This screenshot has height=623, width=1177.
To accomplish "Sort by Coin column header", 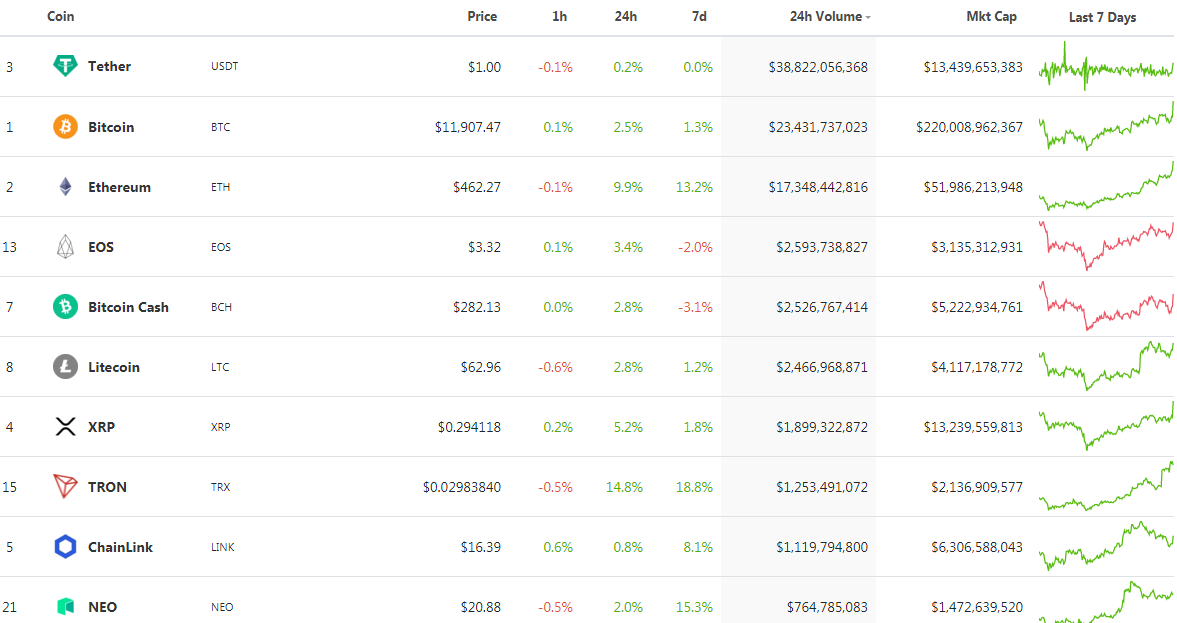I will 61,17.
